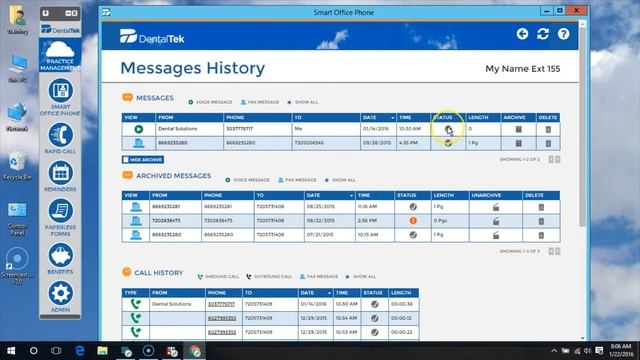Filter Call History by Outbound Call

click(269, 277)
